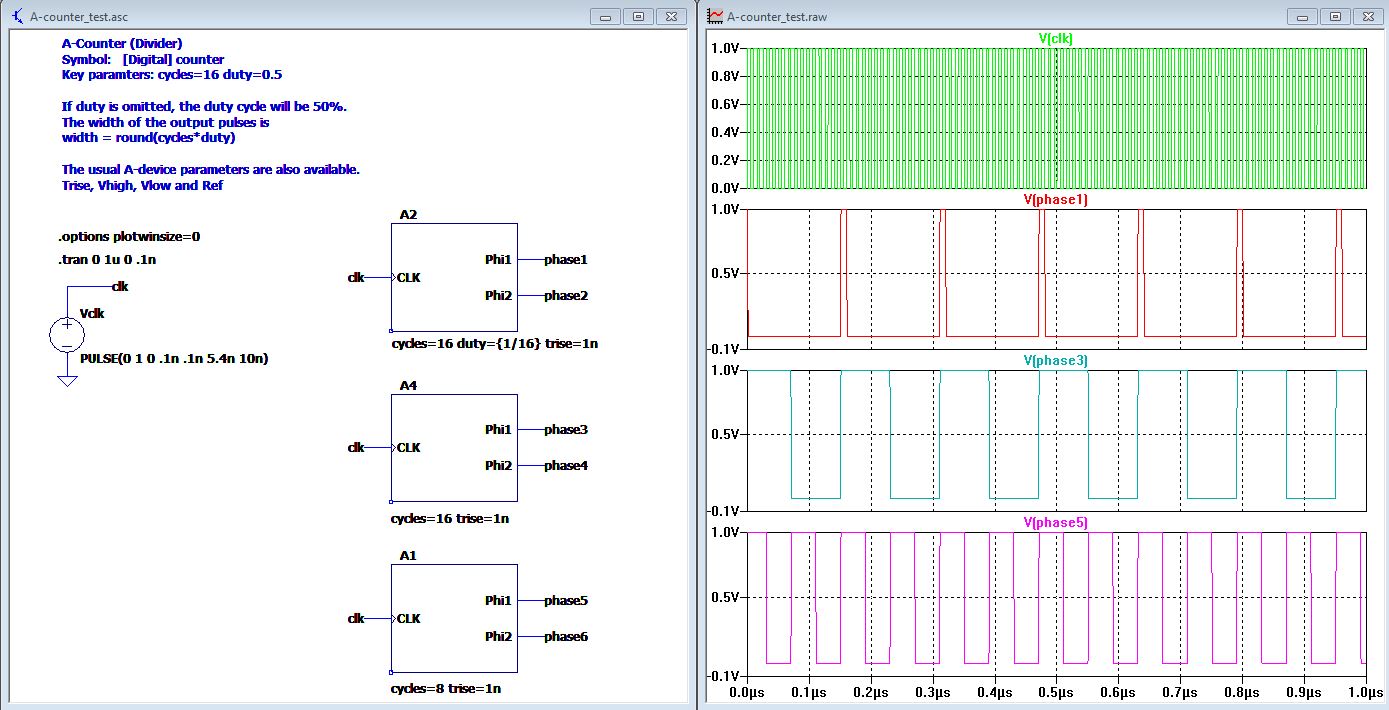The image size is (1389, 710).
Task: Select the A2 counter symbol
Action: [x=453, y=277]
